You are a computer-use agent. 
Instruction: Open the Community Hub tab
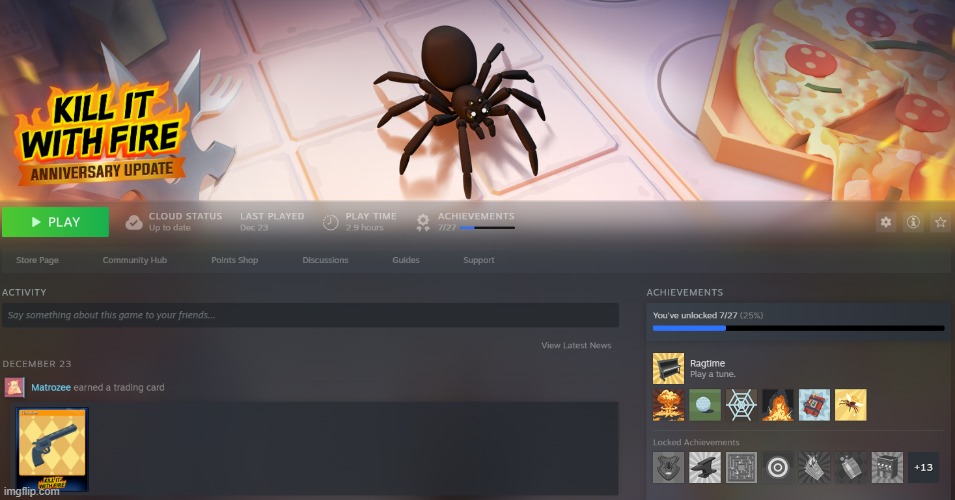(135, 260)
